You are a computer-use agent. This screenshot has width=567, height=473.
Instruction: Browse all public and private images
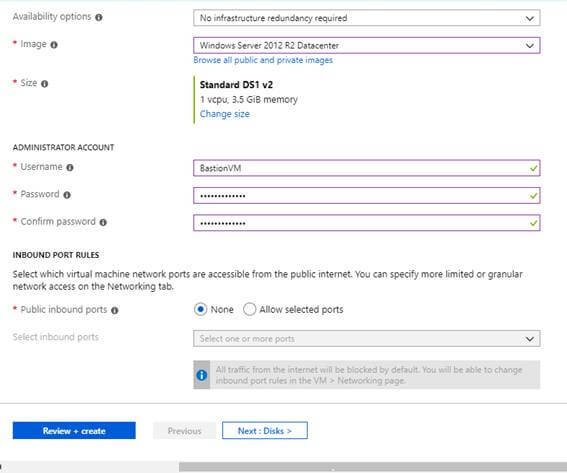point(263,60)
